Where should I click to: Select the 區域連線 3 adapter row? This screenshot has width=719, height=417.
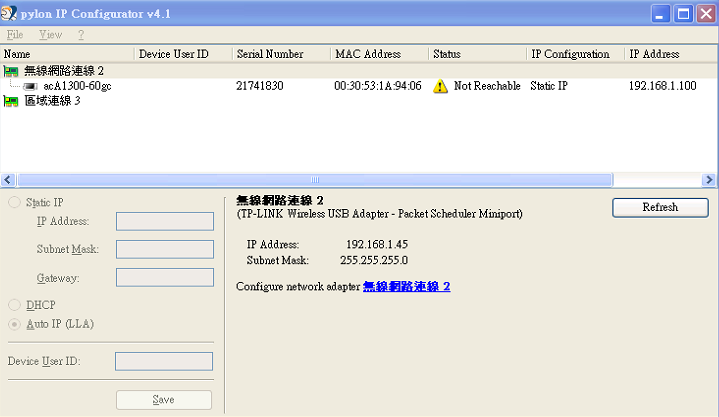pos(52,100)
